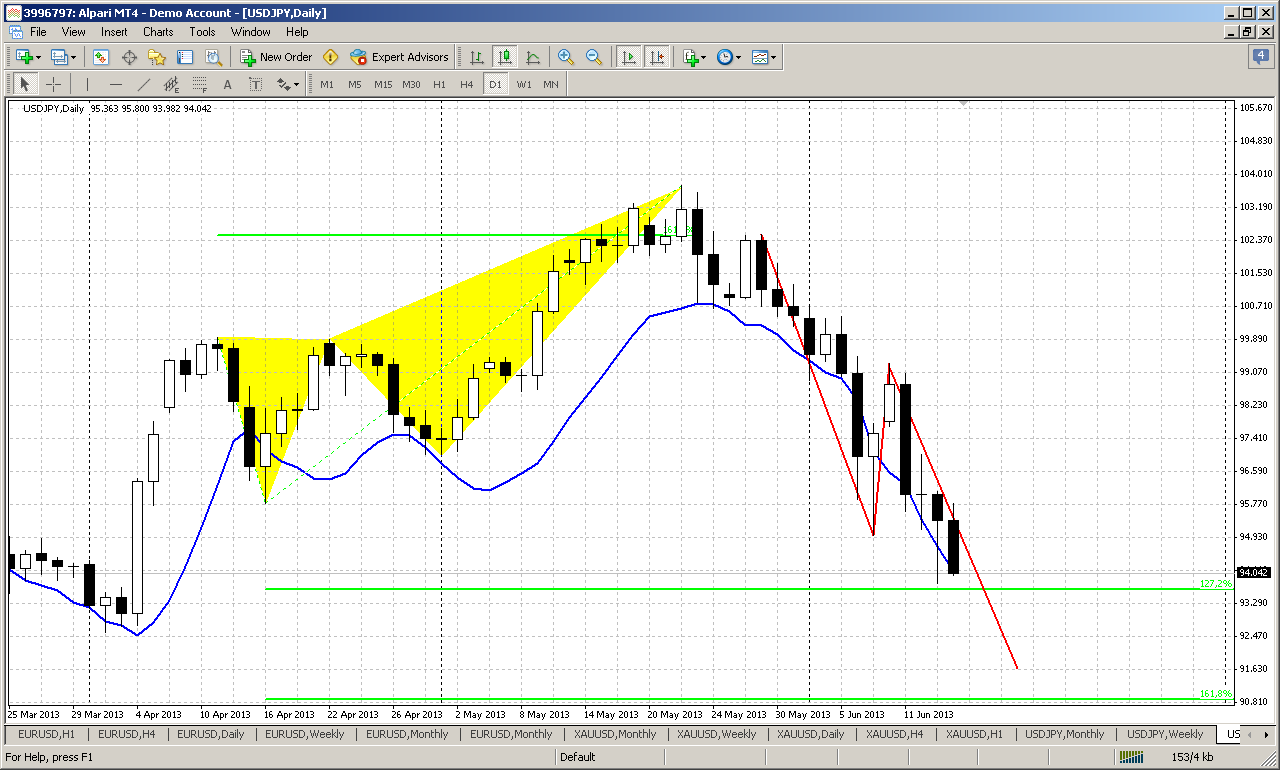Select the text label tool
The image size is (1280, 770).
pos(256,85)
